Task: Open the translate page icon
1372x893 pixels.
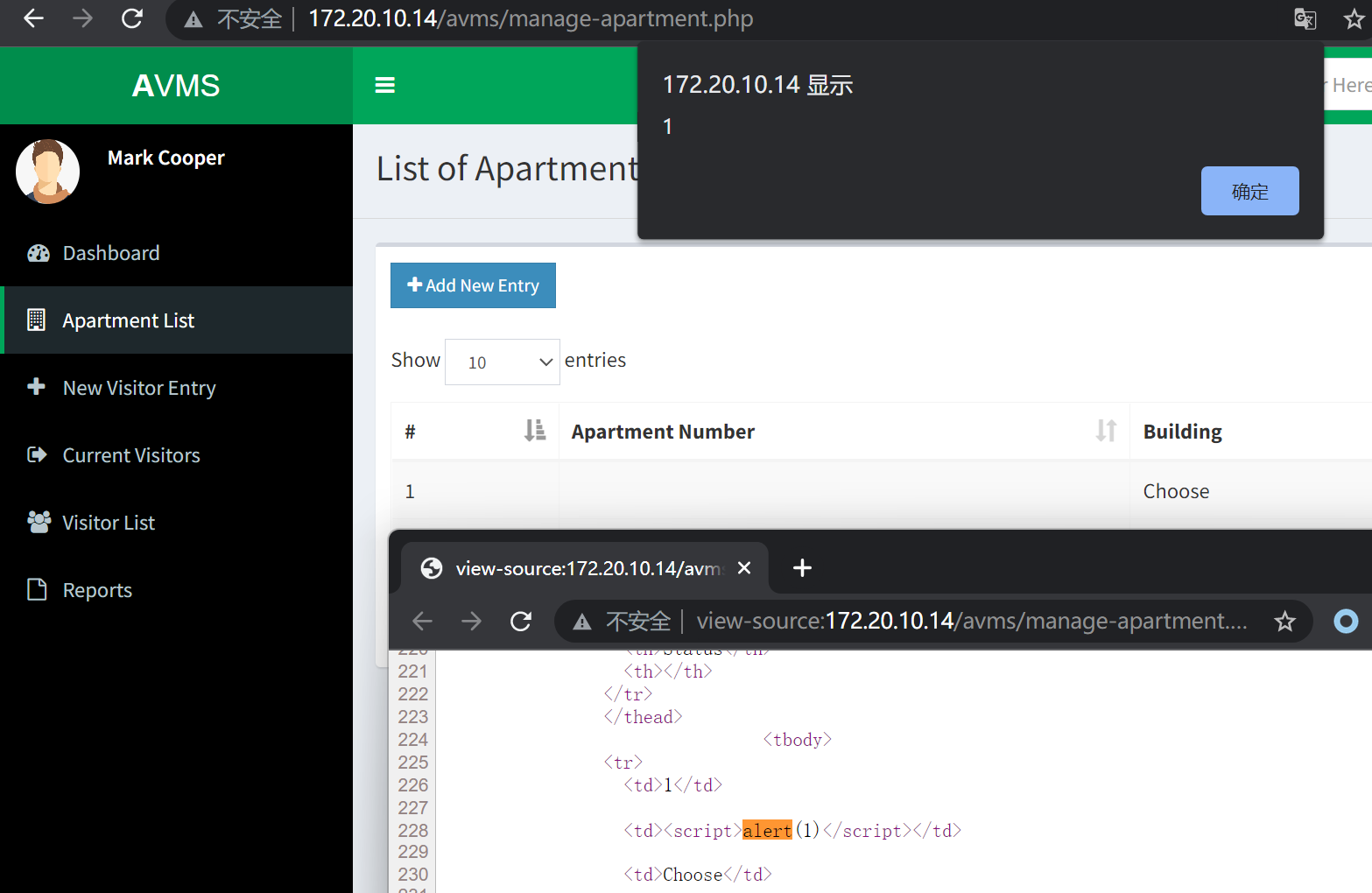Action: pyautogui.click(x=1305, y=18)
